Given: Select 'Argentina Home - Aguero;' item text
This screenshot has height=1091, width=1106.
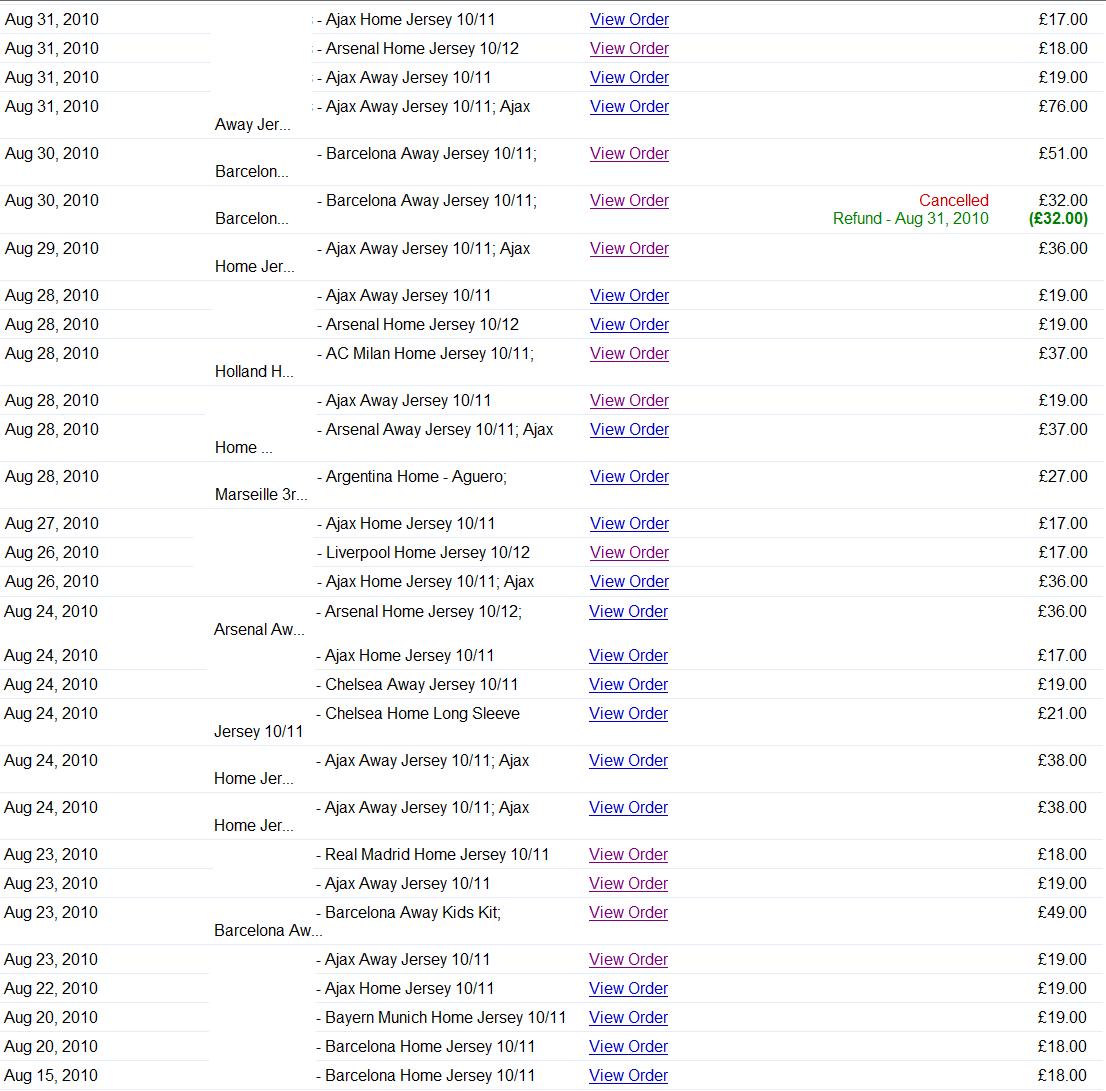Looking at the screenshot, I should point(416,477).
